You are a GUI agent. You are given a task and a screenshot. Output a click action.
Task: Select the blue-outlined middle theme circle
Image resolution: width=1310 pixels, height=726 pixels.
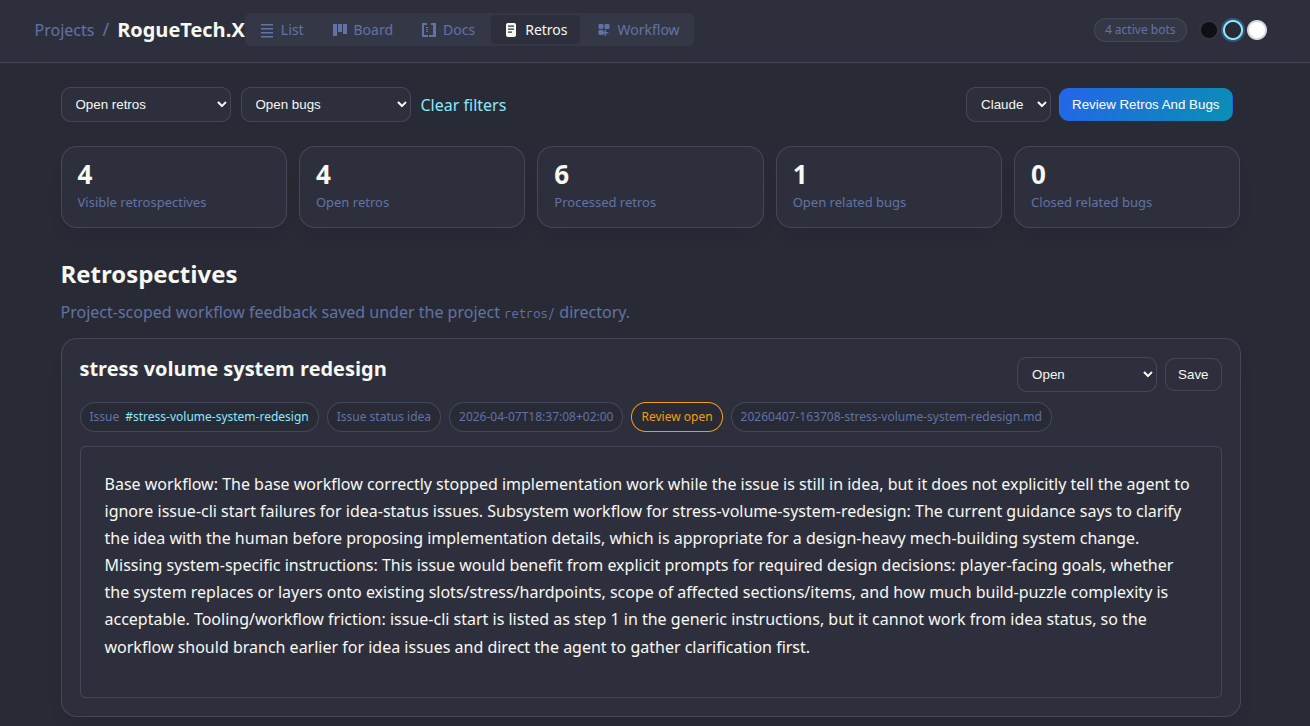tap(1233, 30)
